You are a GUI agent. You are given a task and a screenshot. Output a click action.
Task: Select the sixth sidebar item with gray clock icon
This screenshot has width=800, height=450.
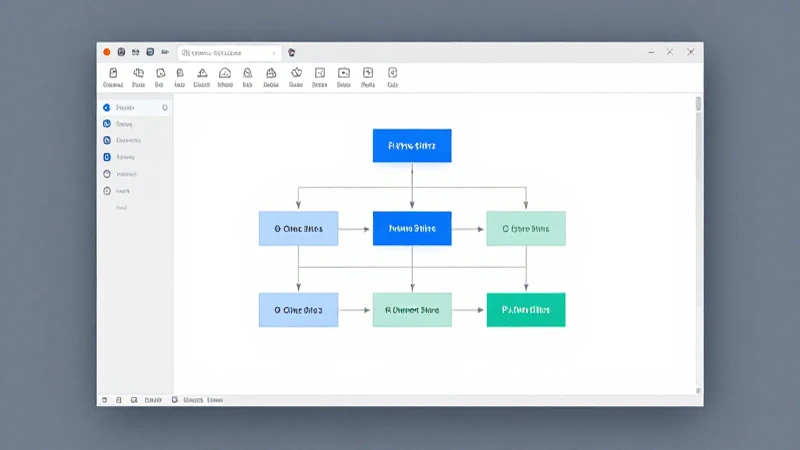[x=135, y=191]
